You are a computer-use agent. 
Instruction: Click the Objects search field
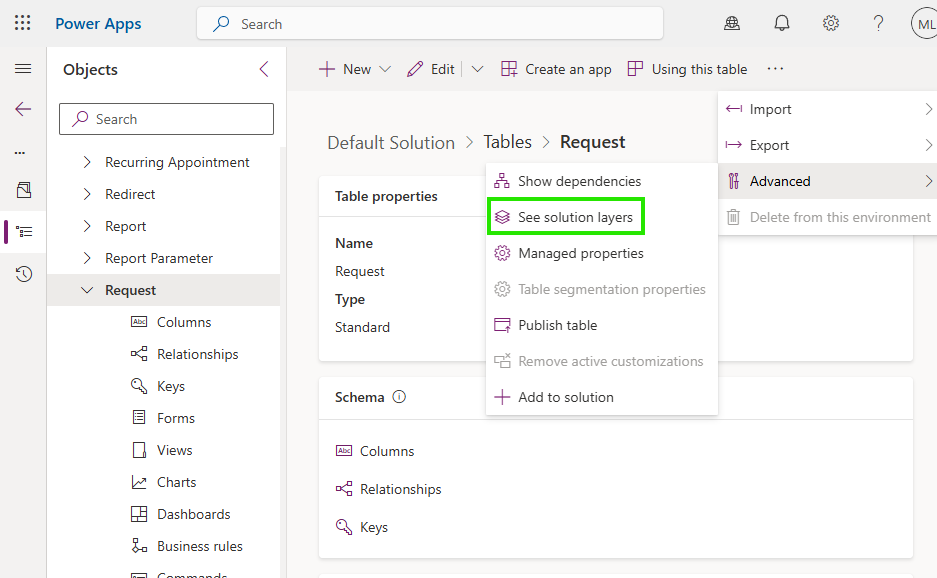pyautogui.click(x=166, y=119)
